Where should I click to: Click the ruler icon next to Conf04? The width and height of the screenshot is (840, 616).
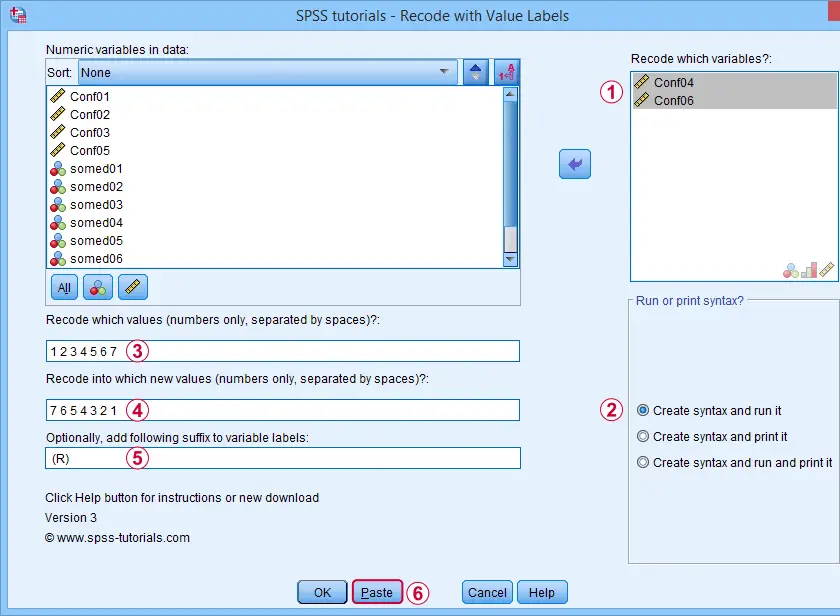[642, 81]
